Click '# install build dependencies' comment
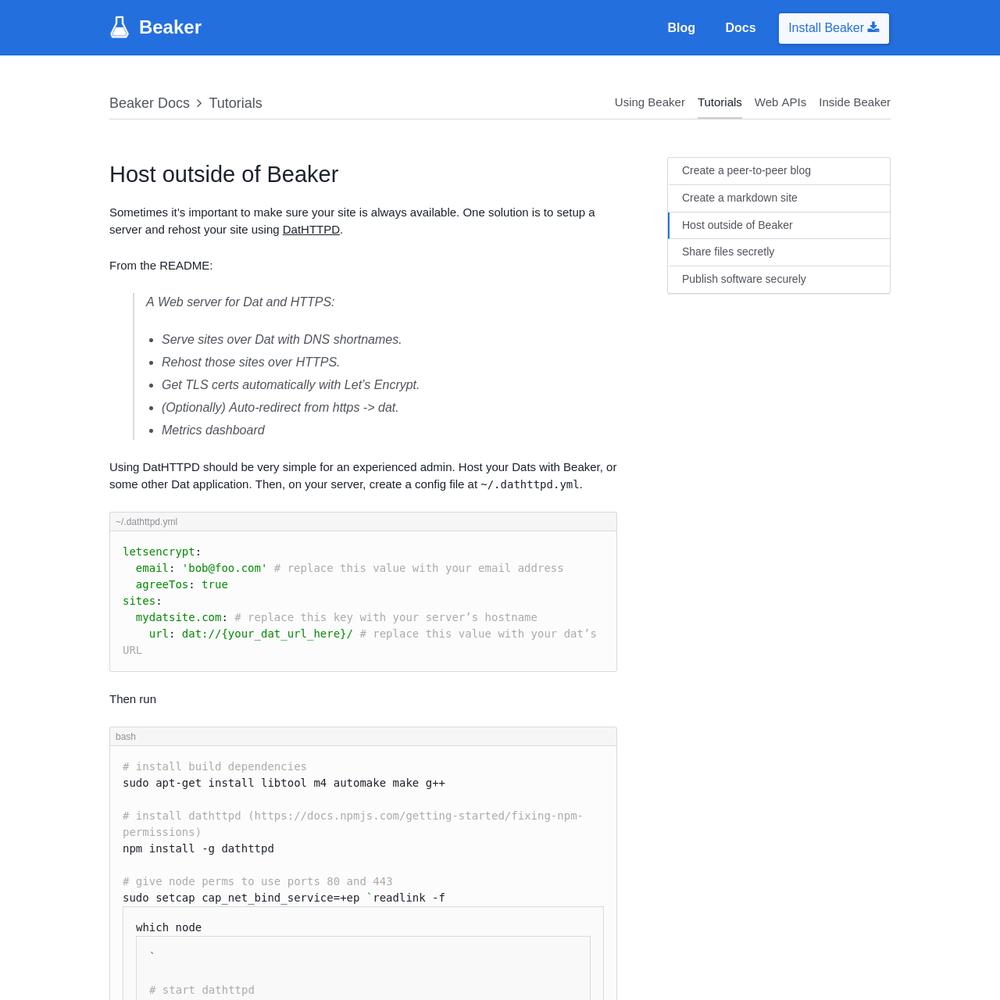 214,767
